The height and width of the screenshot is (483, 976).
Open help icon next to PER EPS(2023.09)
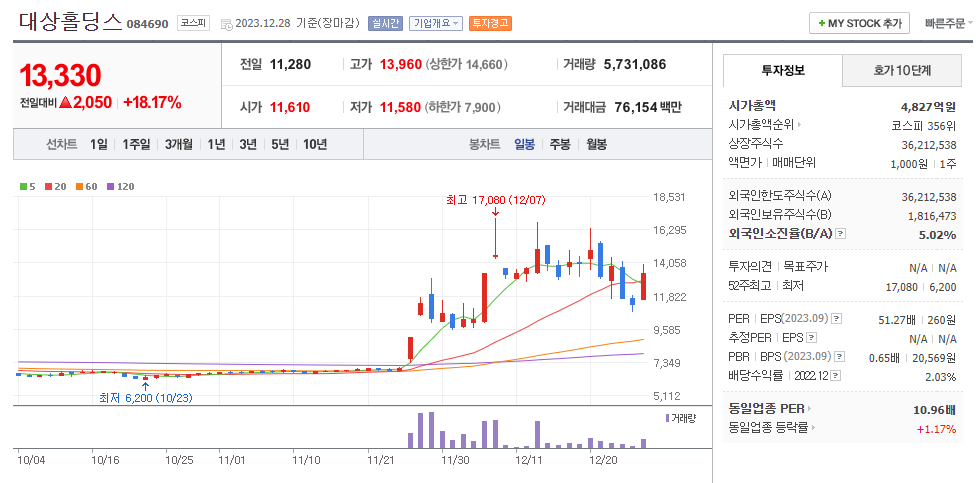pyautogui.click(x=837, y=319)
